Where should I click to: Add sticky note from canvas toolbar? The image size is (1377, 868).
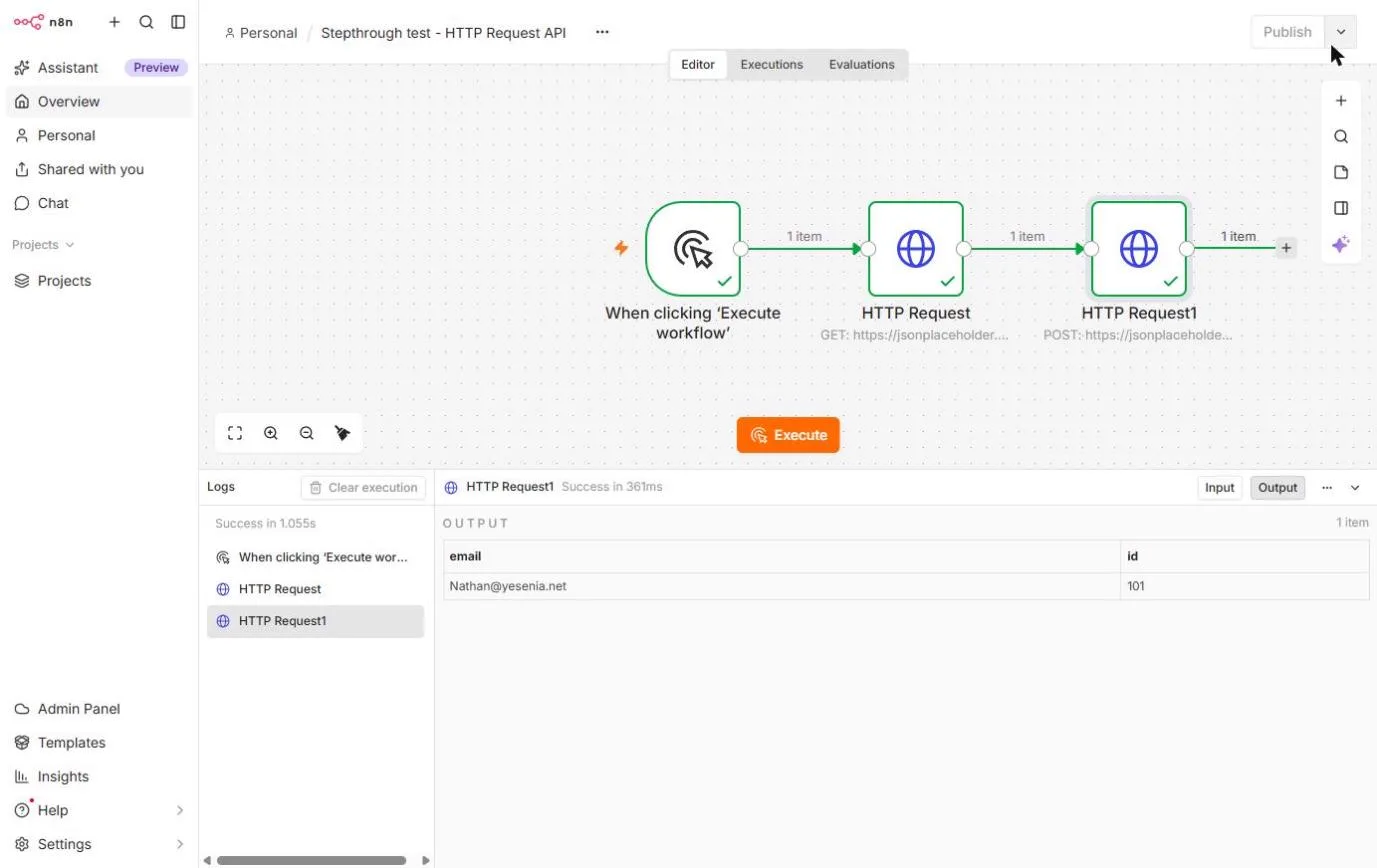pos(1341,173)
